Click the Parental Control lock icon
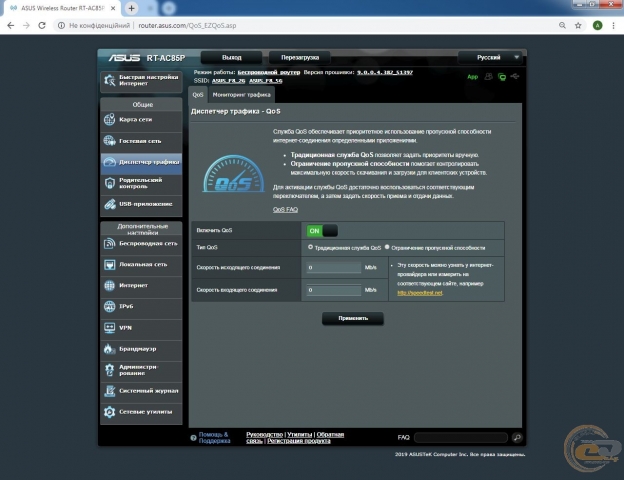 click(109, 183)
